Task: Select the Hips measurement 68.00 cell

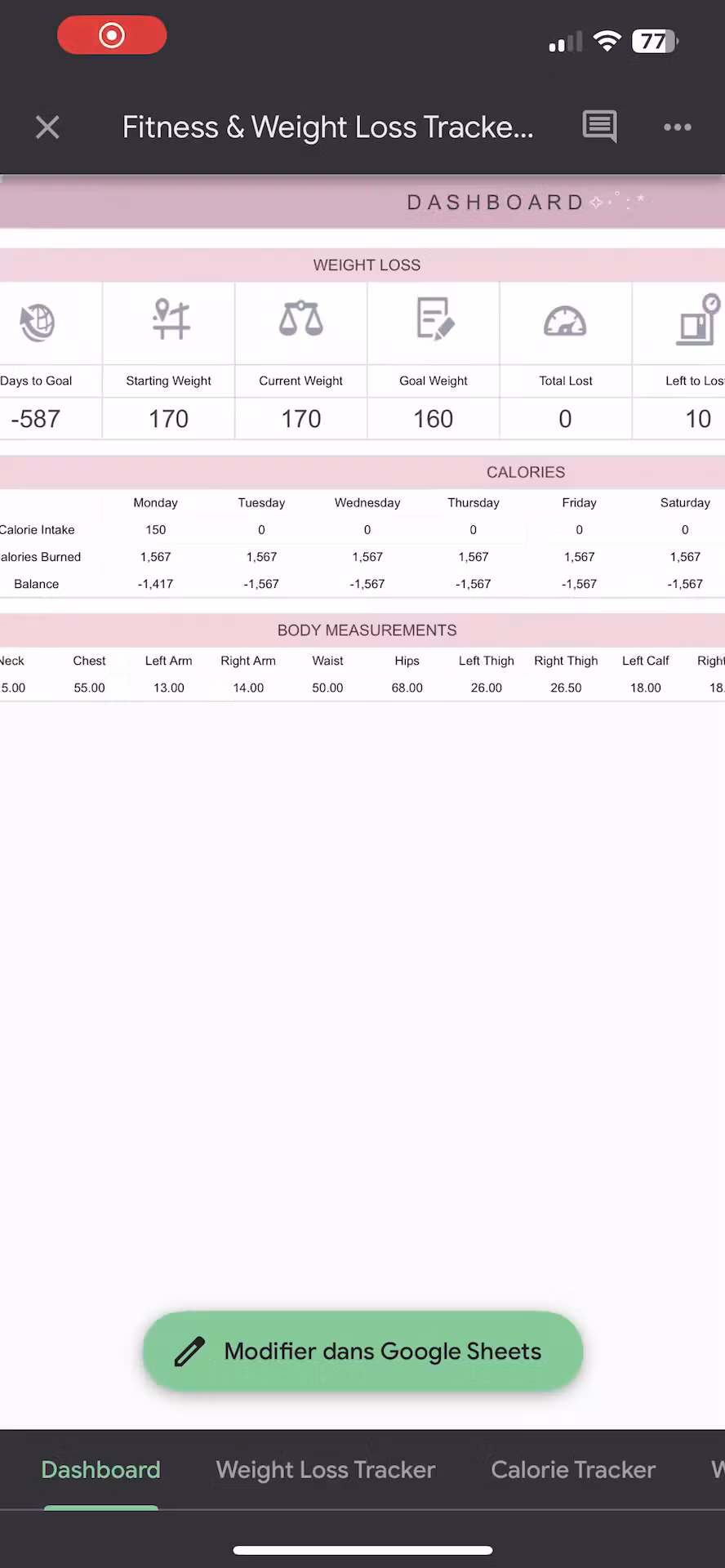Action: [x=407, y=688]
